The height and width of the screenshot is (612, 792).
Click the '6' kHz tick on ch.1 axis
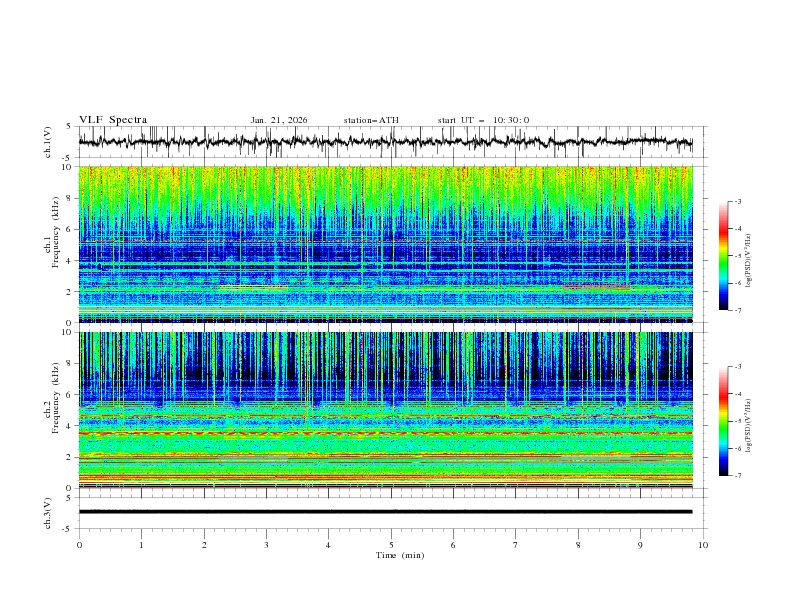pos(71,229)
